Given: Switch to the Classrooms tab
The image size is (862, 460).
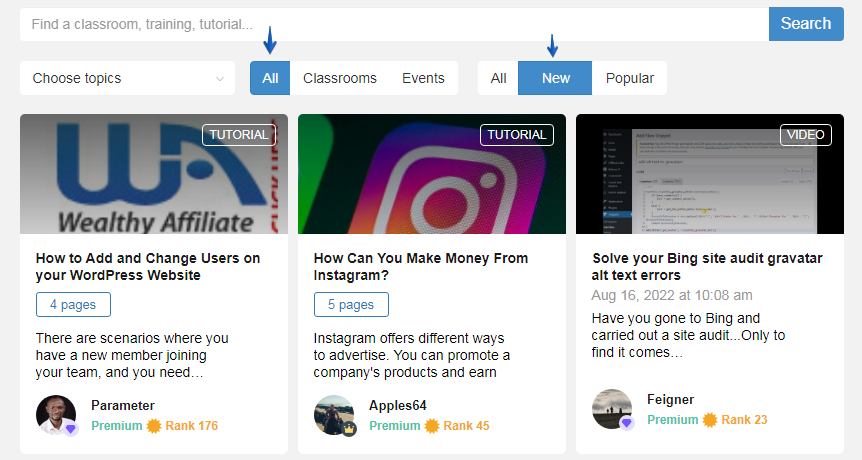Looking at the screenshot, I should (340, 78).
